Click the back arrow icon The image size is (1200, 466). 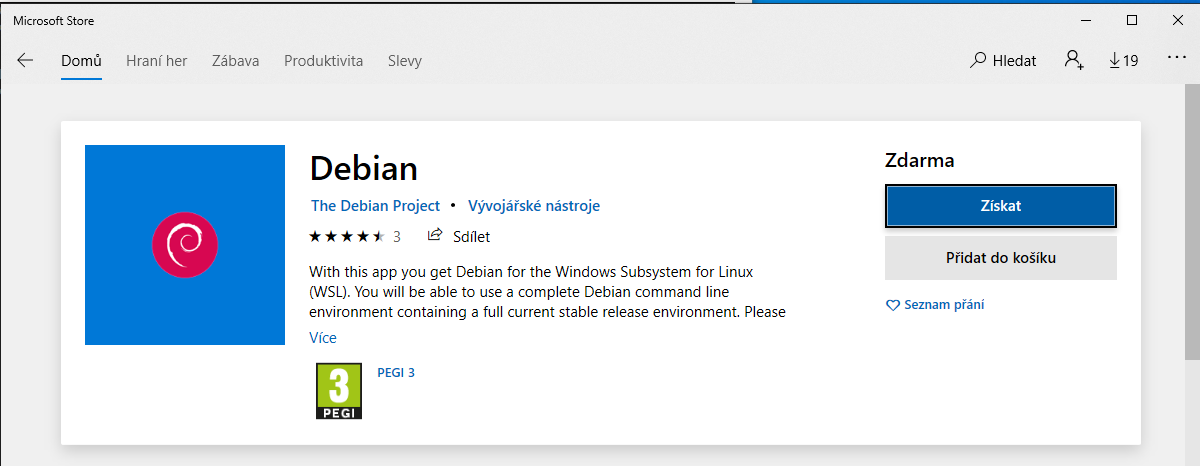pos(25,60)
